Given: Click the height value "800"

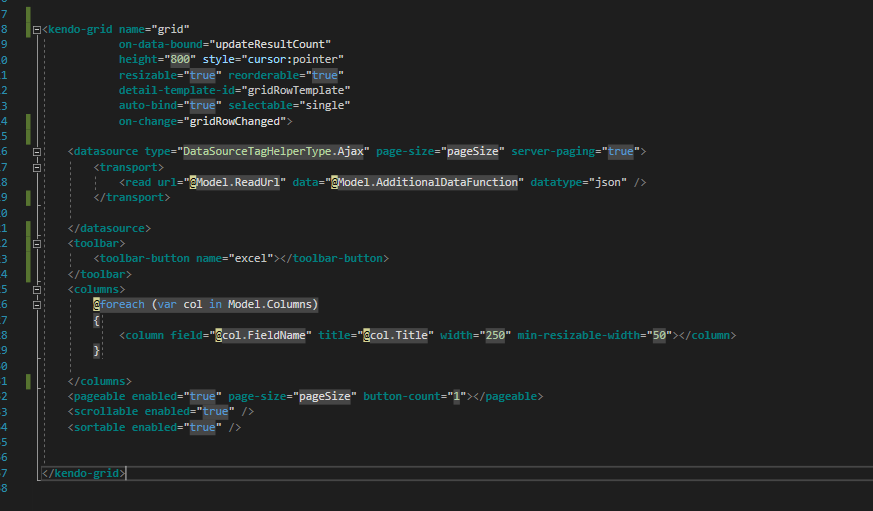Looking at the screenshot, I should 180,59.
